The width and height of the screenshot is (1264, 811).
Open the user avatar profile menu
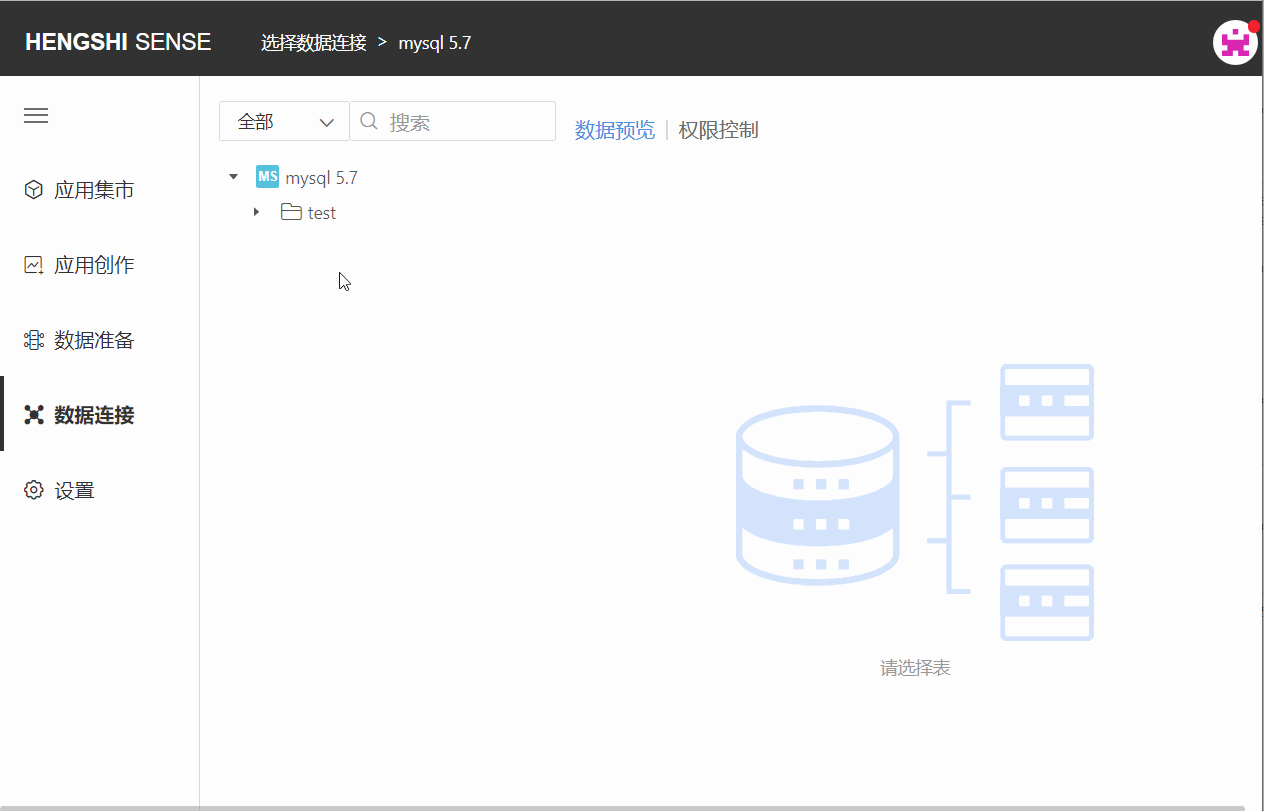click(x=1235, y=42)
